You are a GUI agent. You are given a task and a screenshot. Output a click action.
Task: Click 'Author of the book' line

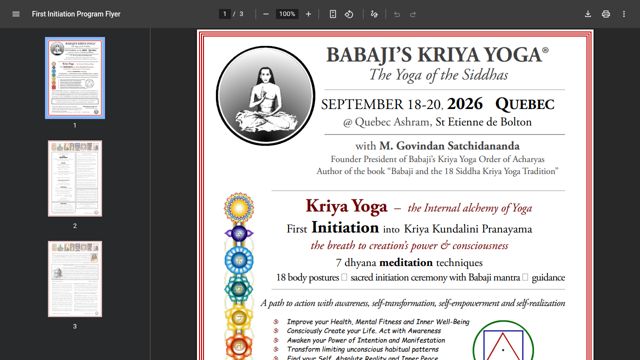pyautogui.click(x=437, y=171)
